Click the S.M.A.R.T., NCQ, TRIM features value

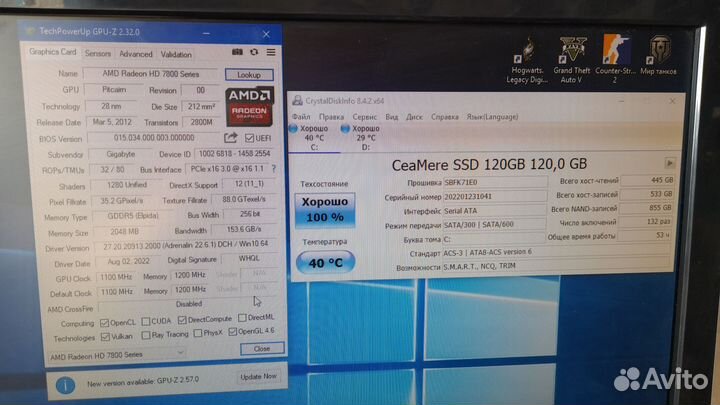point(557,266)
